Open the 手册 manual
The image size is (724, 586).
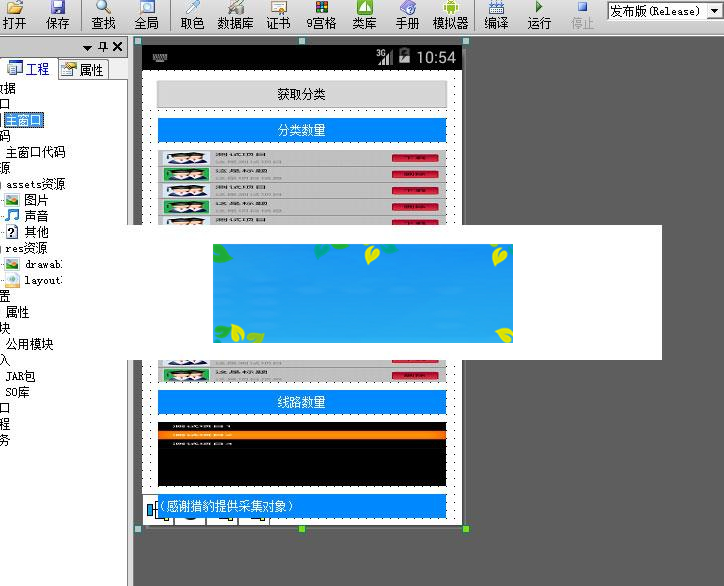(x=407, y=15)
